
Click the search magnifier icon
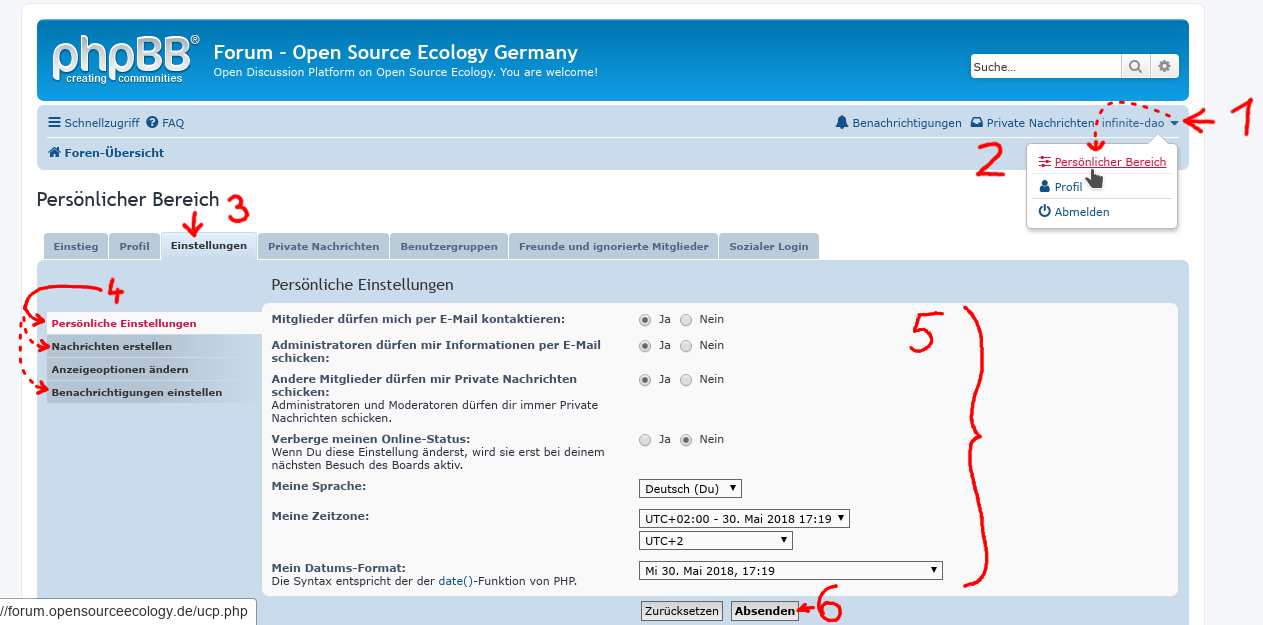tap(1135, 67)
